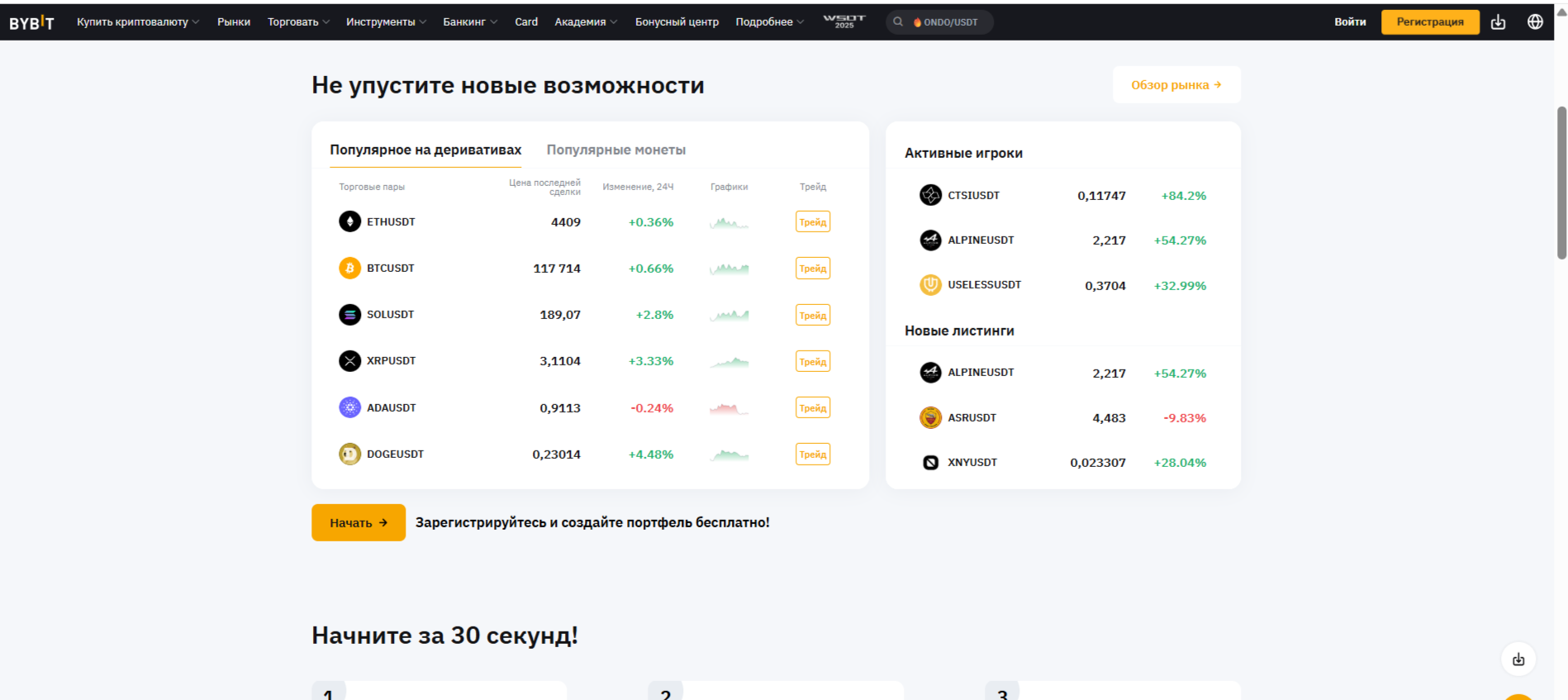
Task: Click the Войти login link
Action: [1350, 22]
